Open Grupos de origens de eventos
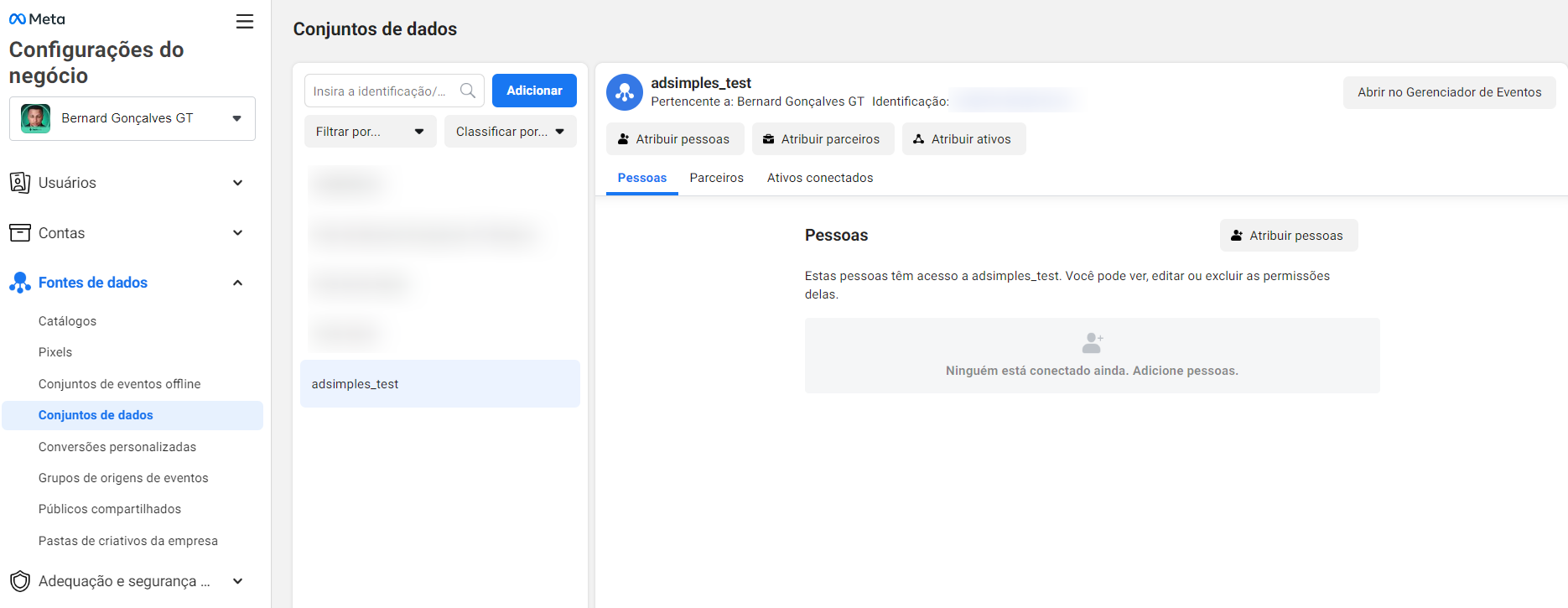This screenshot has height=608, width=1568. coord(123,478)
